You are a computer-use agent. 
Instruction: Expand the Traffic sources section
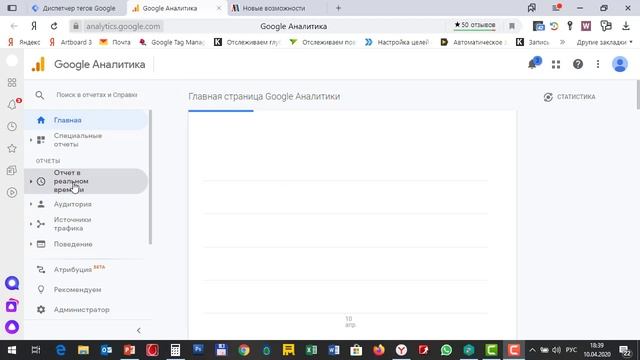tap(31, 224)
